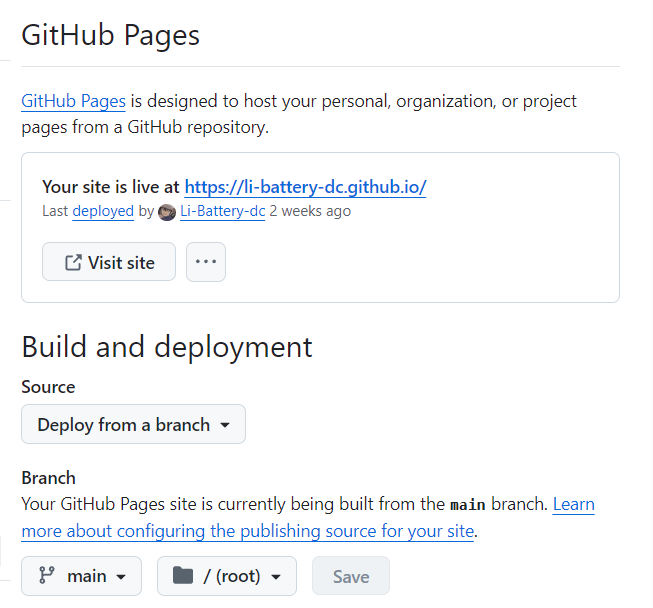
Task: Click the git branch icon beside main
Action: tap(46, 576)
